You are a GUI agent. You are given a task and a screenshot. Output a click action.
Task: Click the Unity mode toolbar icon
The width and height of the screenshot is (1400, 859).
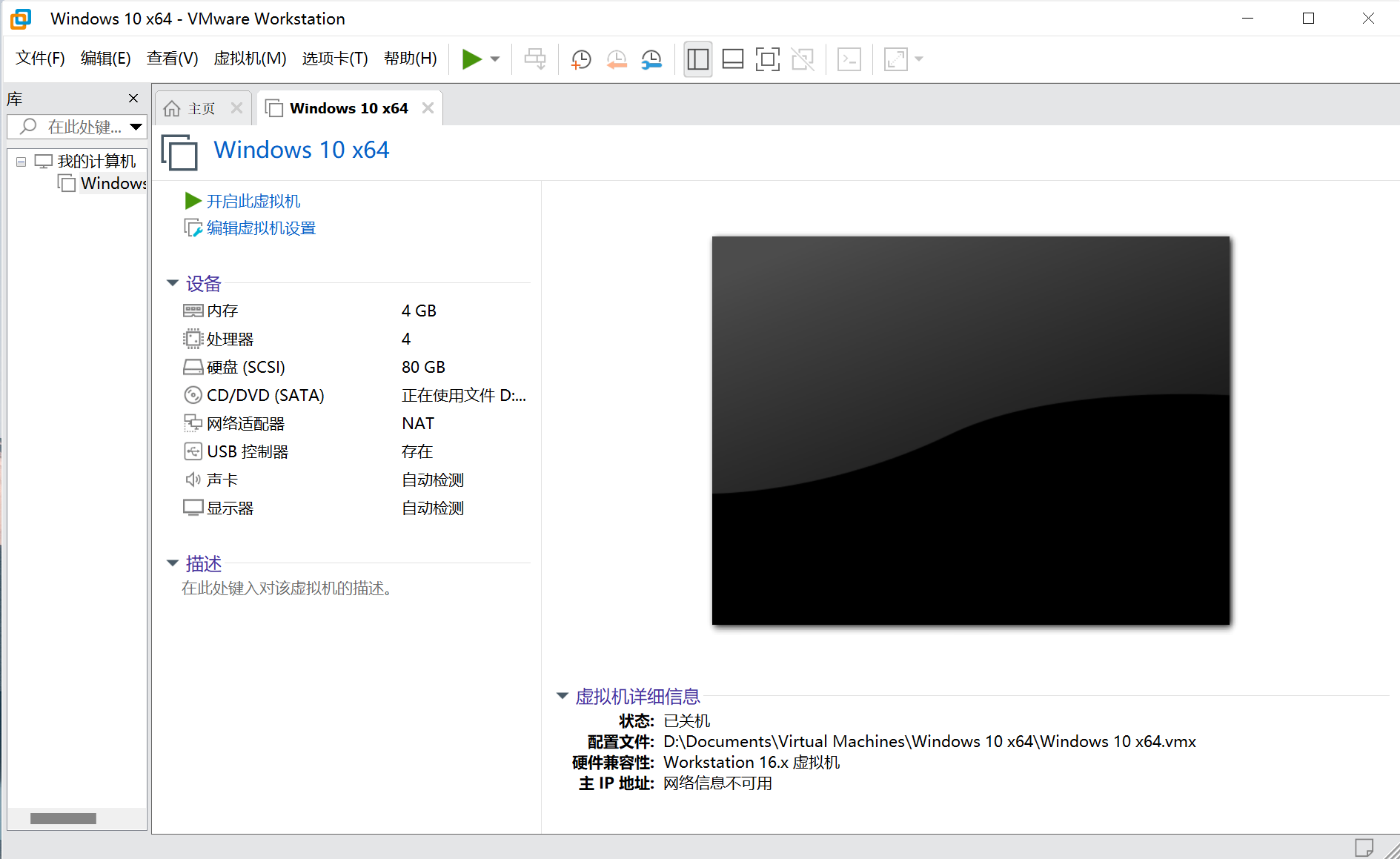(x=803, y=59)
